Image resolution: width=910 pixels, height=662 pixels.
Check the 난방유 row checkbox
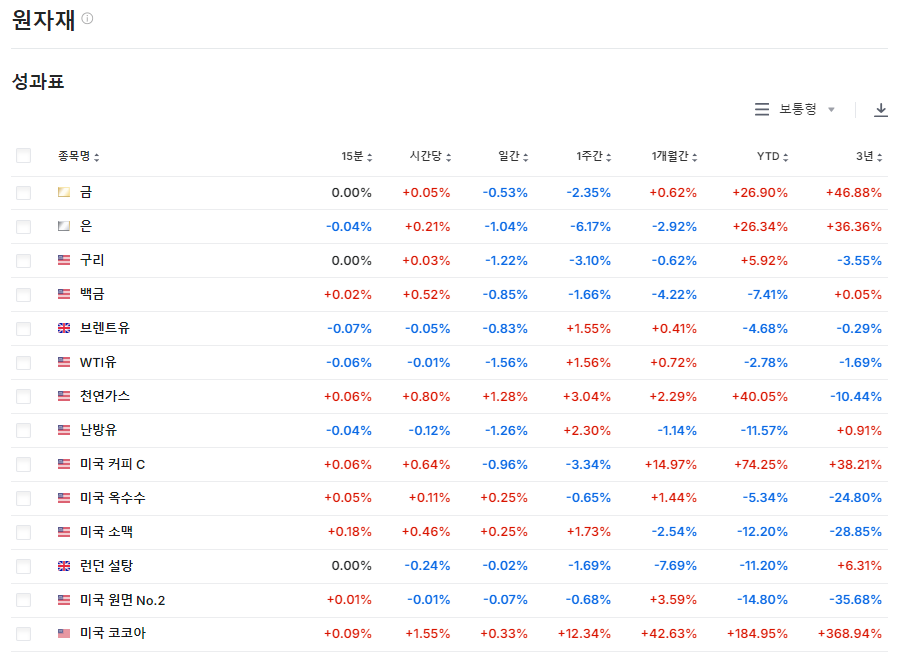[x=23, y=431]
